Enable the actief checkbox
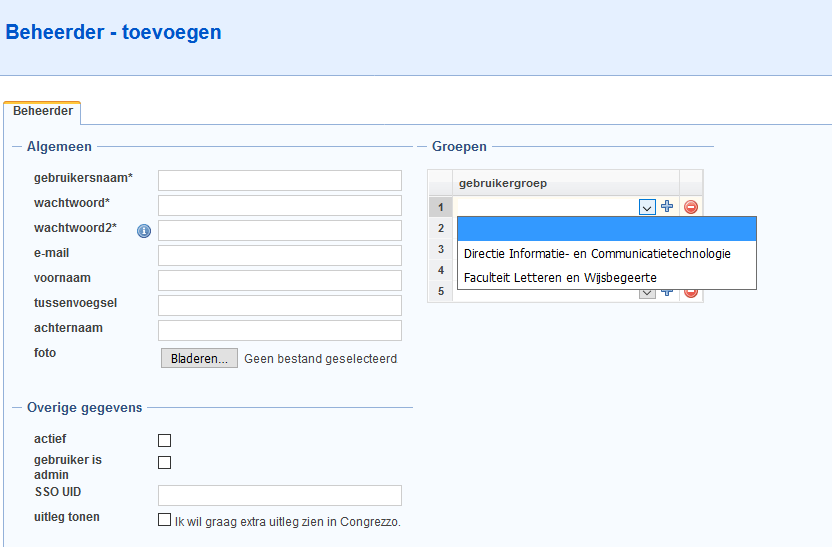The height and width of the screenshot is (547, 832). pos(164,440)
